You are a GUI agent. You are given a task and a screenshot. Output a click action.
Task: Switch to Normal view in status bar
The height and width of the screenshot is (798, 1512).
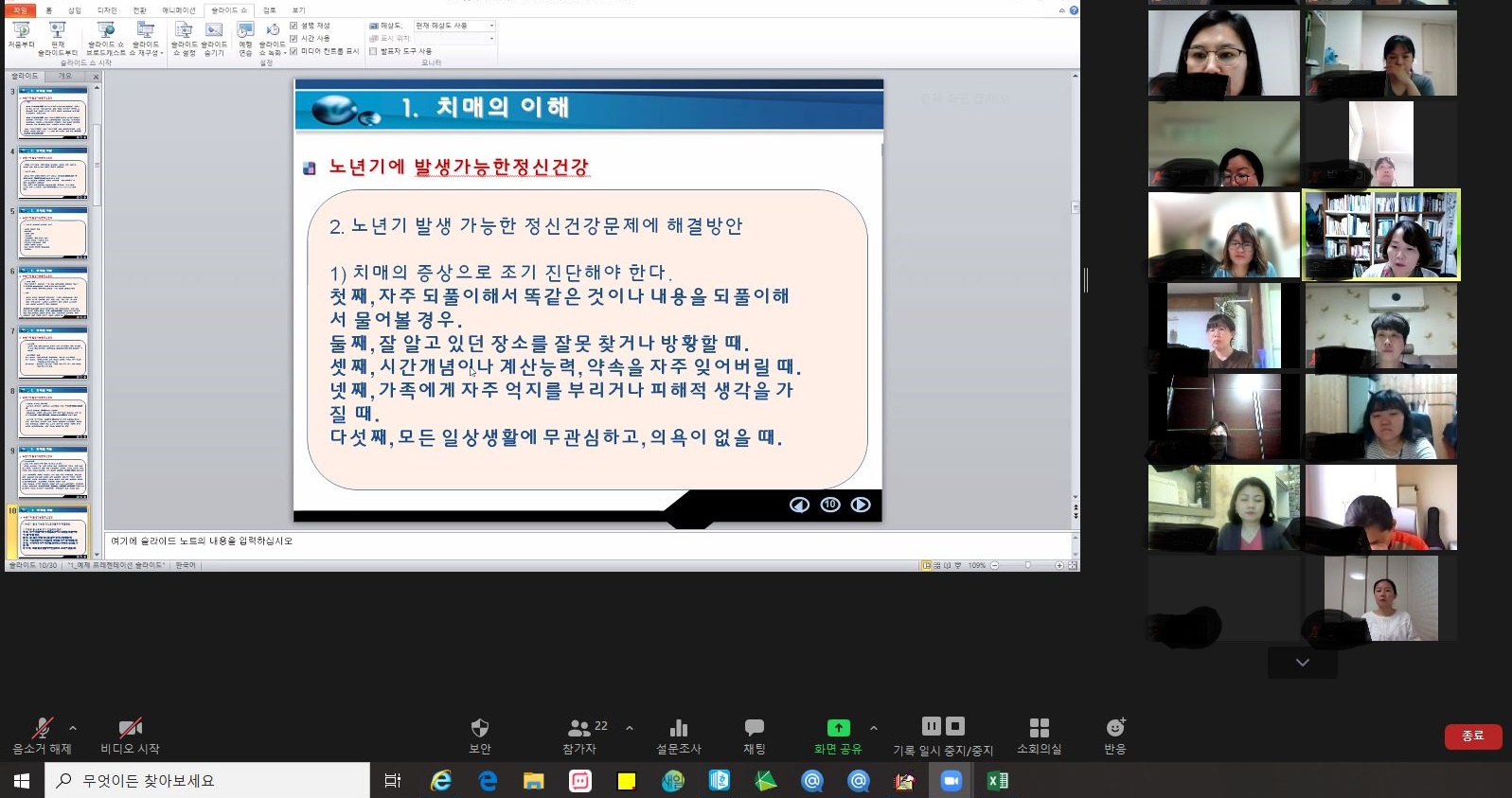[927, 565]
